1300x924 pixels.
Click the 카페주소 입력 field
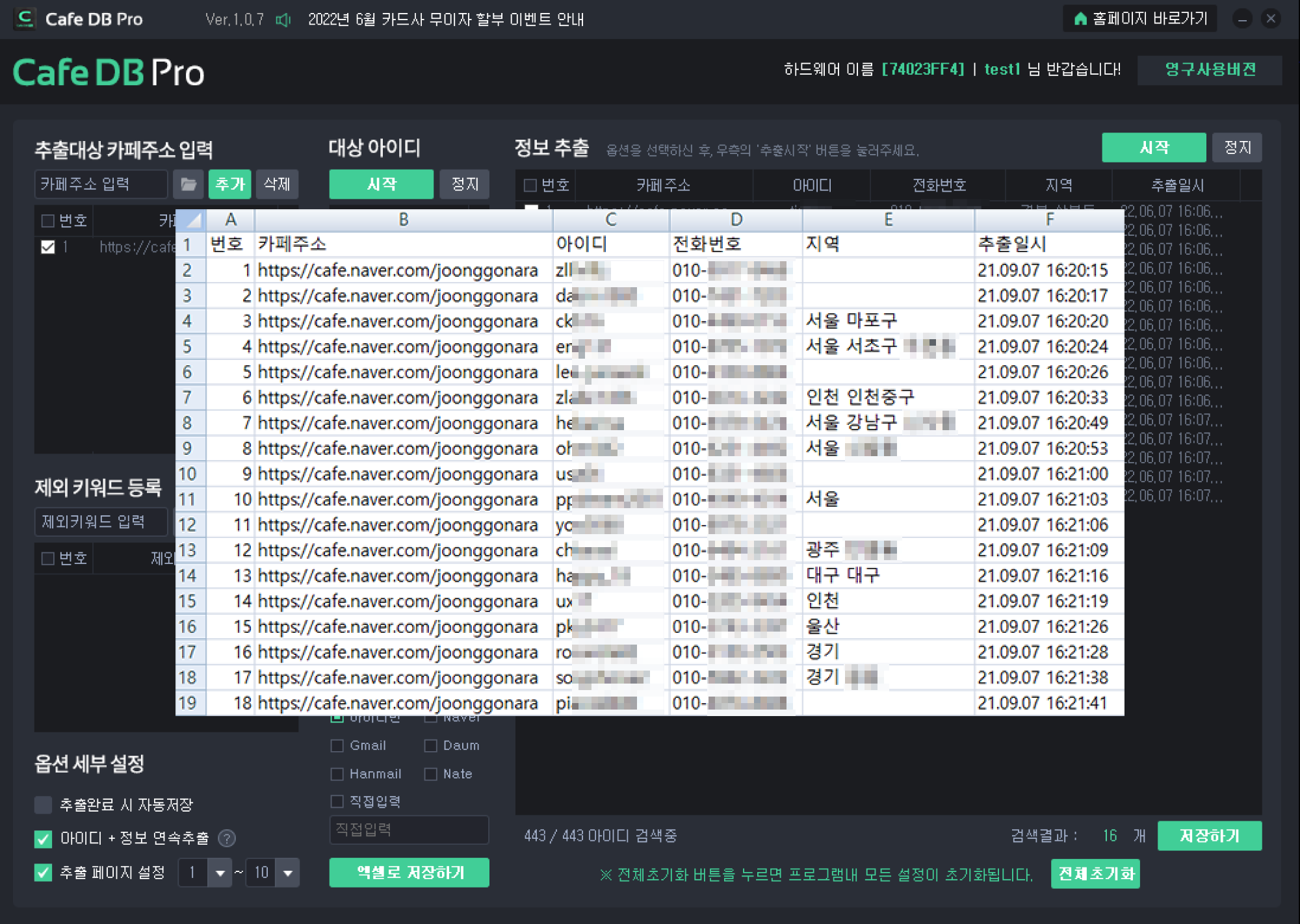101,185
